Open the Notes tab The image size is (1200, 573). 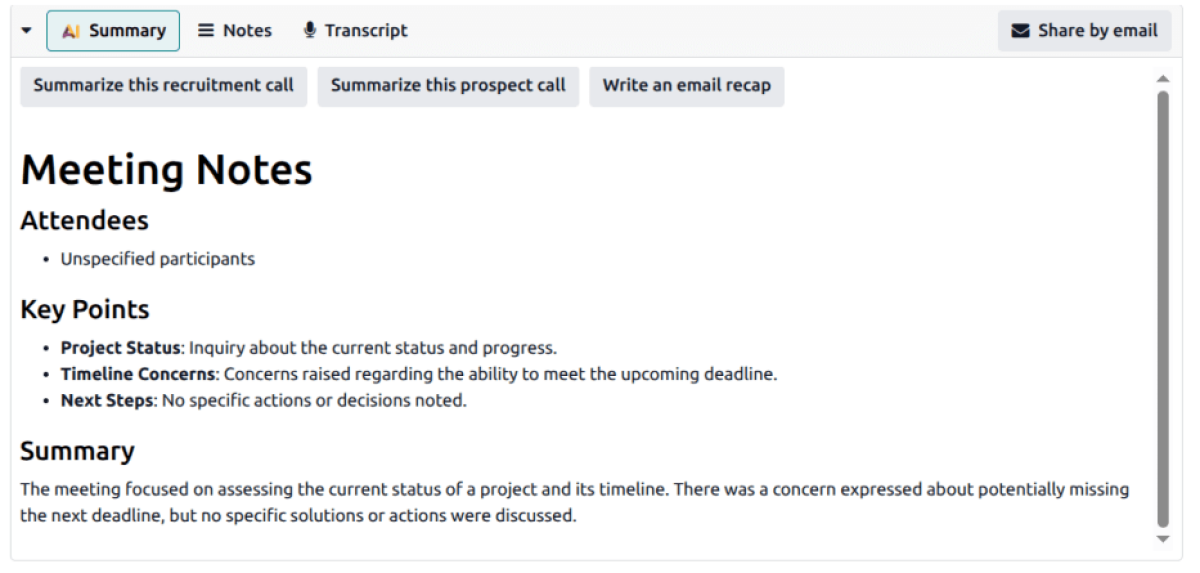(x=235, y=31)
